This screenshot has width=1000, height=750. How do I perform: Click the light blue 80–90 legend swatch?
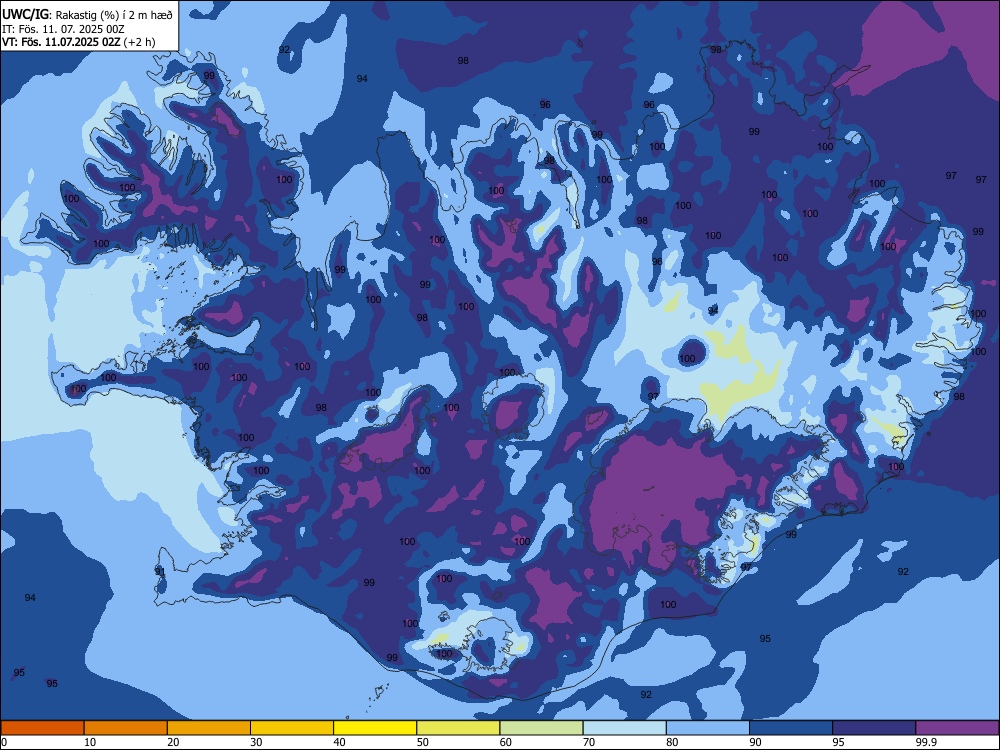point(708,728)
